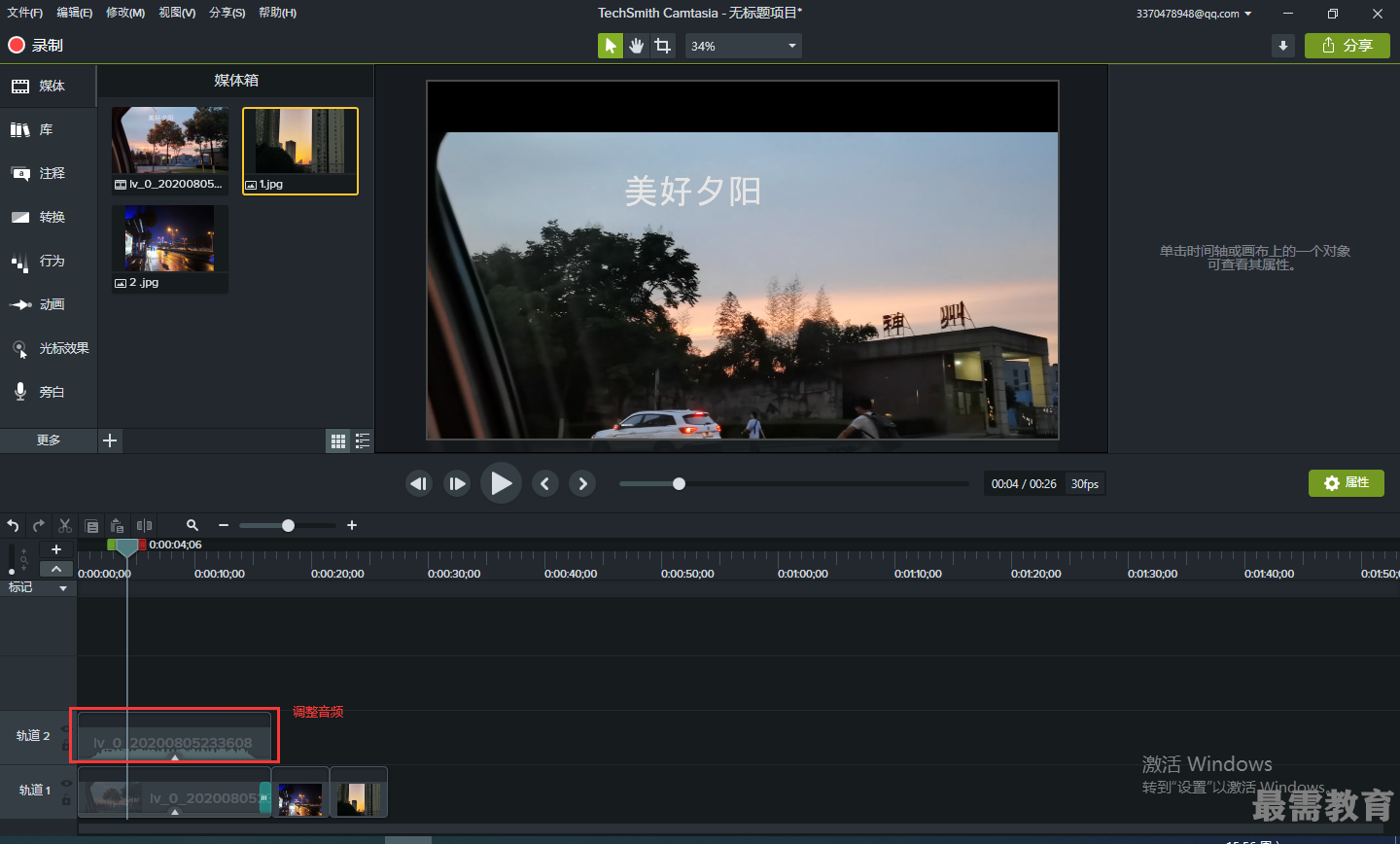Screen dimensions: 1400x844
Task: Select the pointer edit tool
Action: 610,46
